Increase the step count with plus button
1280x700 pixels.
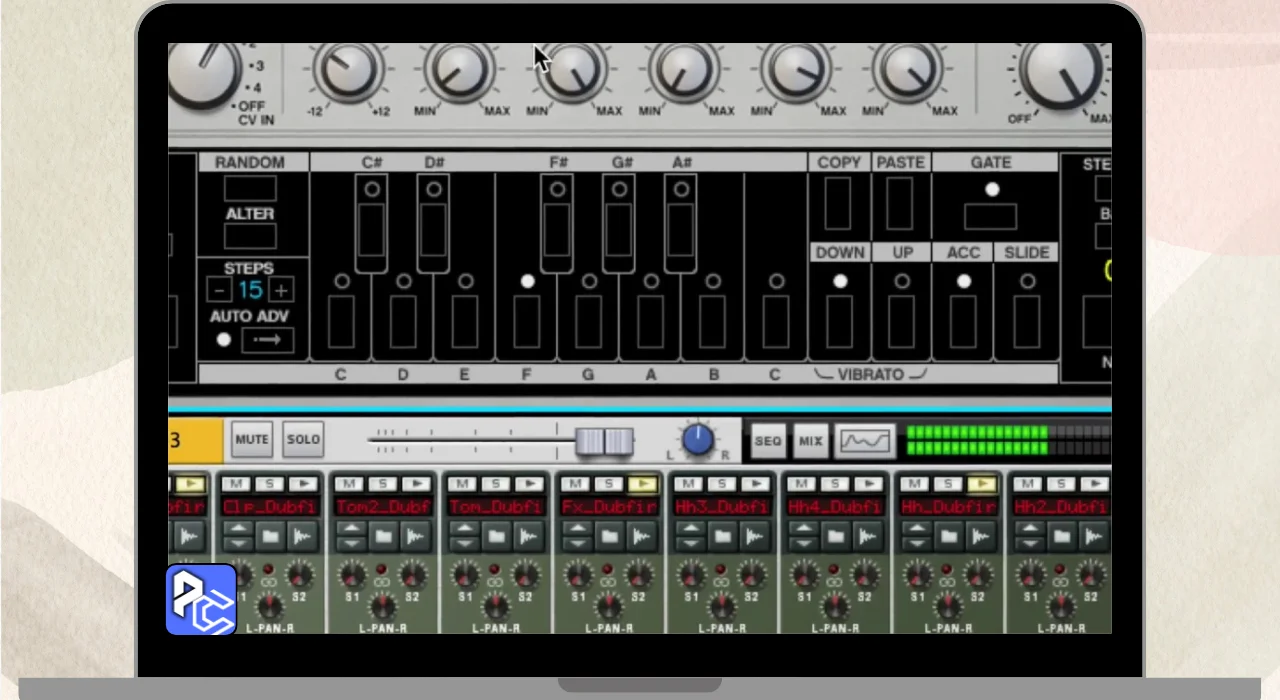[x=282, y=291]
